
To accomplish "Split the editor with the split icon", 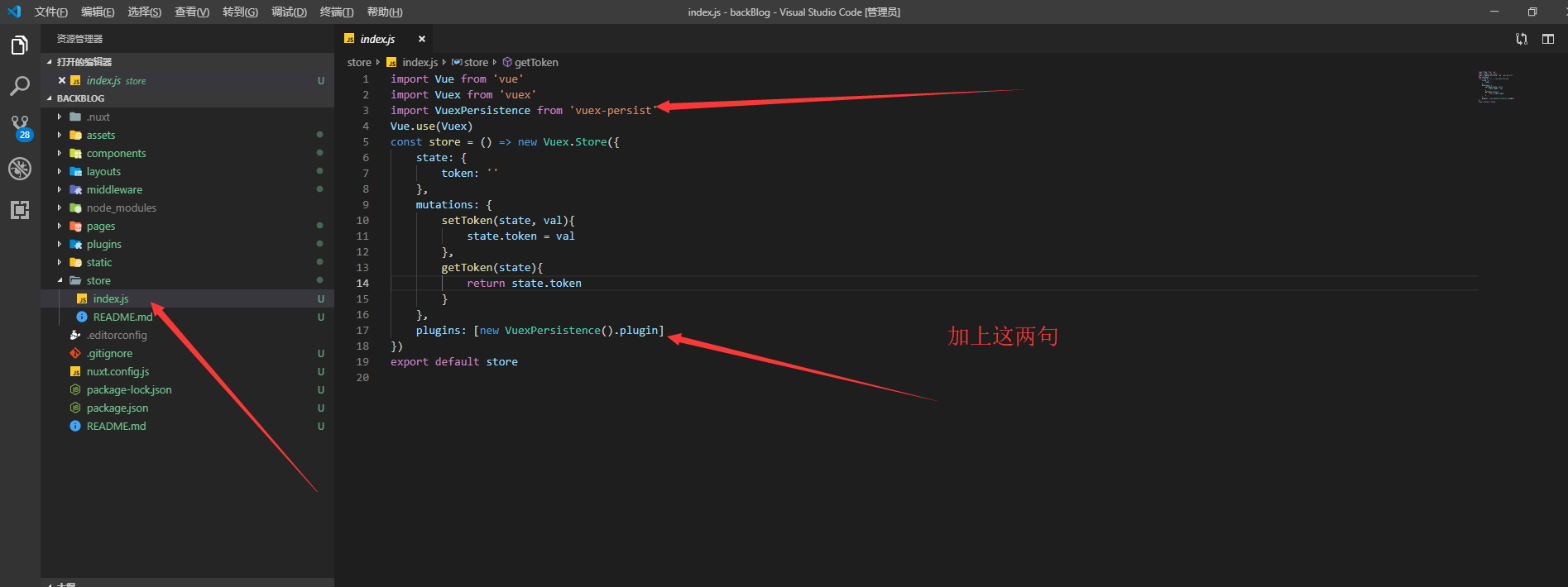I will point(1548,39).
